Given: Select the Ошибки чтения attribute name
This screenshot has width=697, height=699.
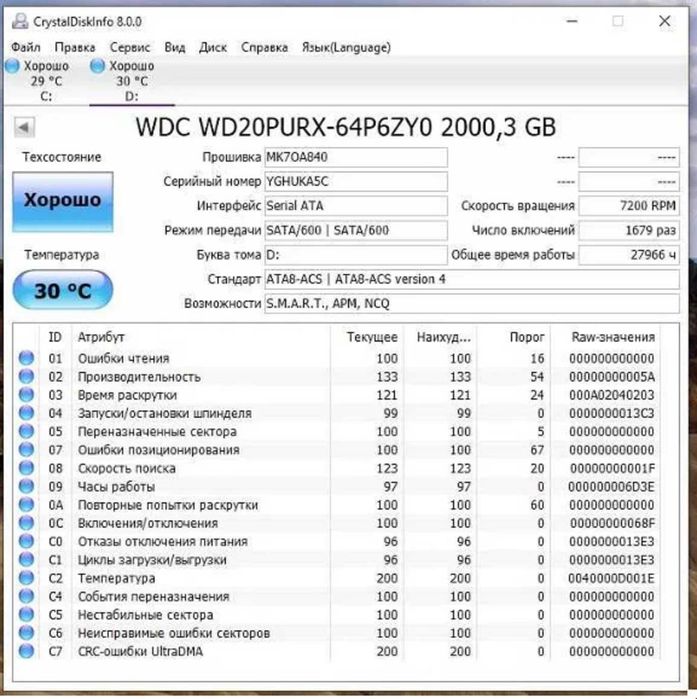Looking at the screenshot, I should [123, 358].
